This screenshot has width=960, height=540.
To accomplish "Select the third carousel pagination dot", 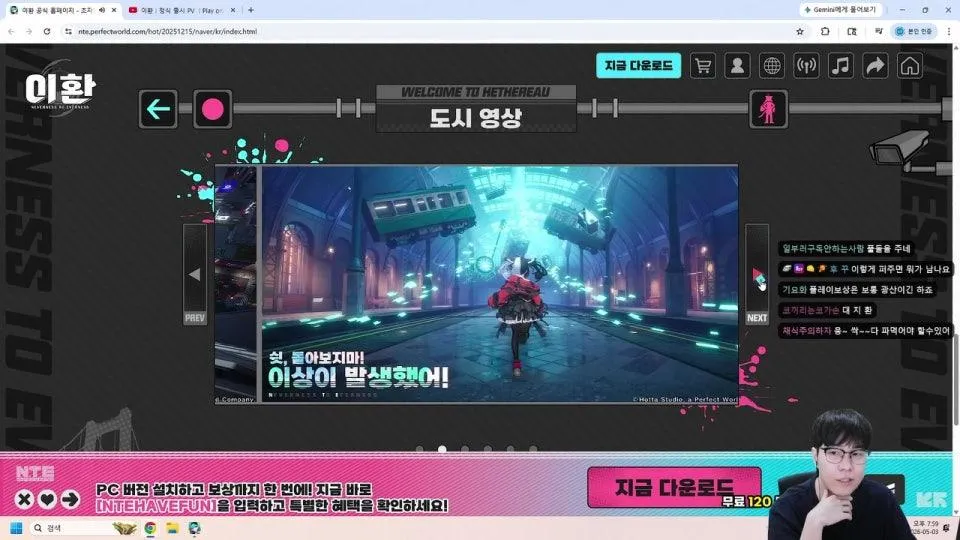I will (x=465, y=449).
